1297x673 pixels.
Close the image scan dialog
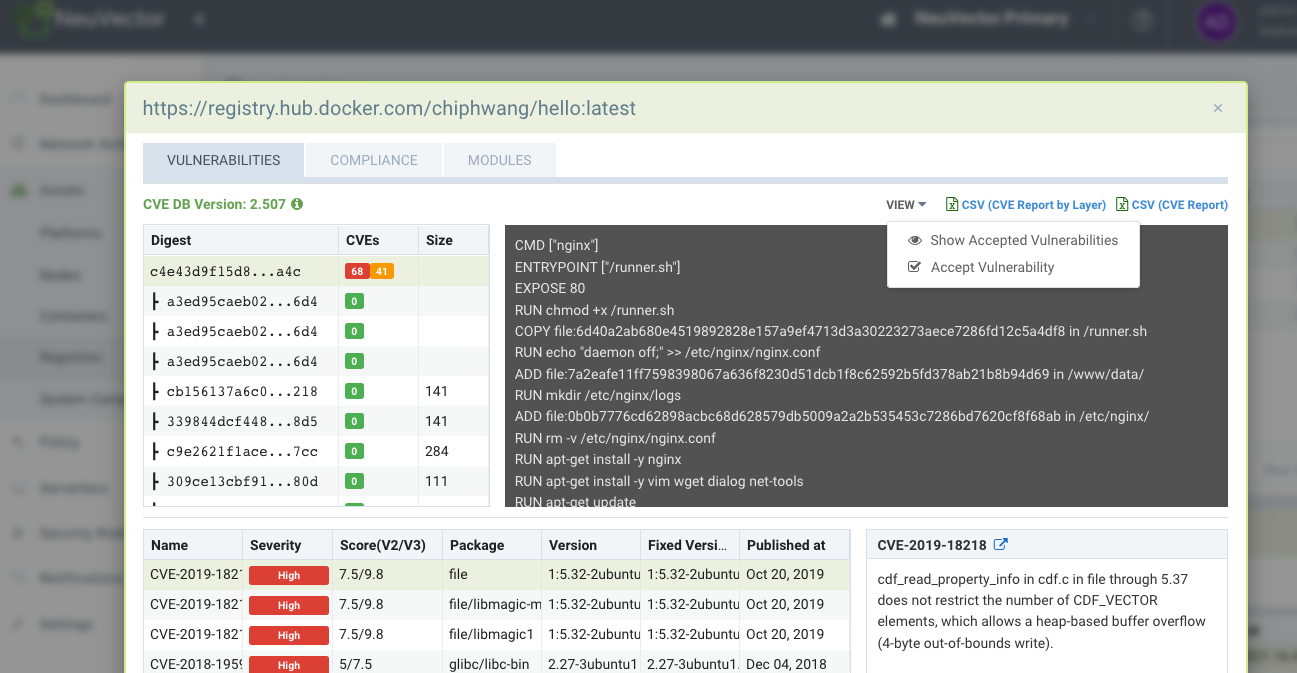(1217, 108)
